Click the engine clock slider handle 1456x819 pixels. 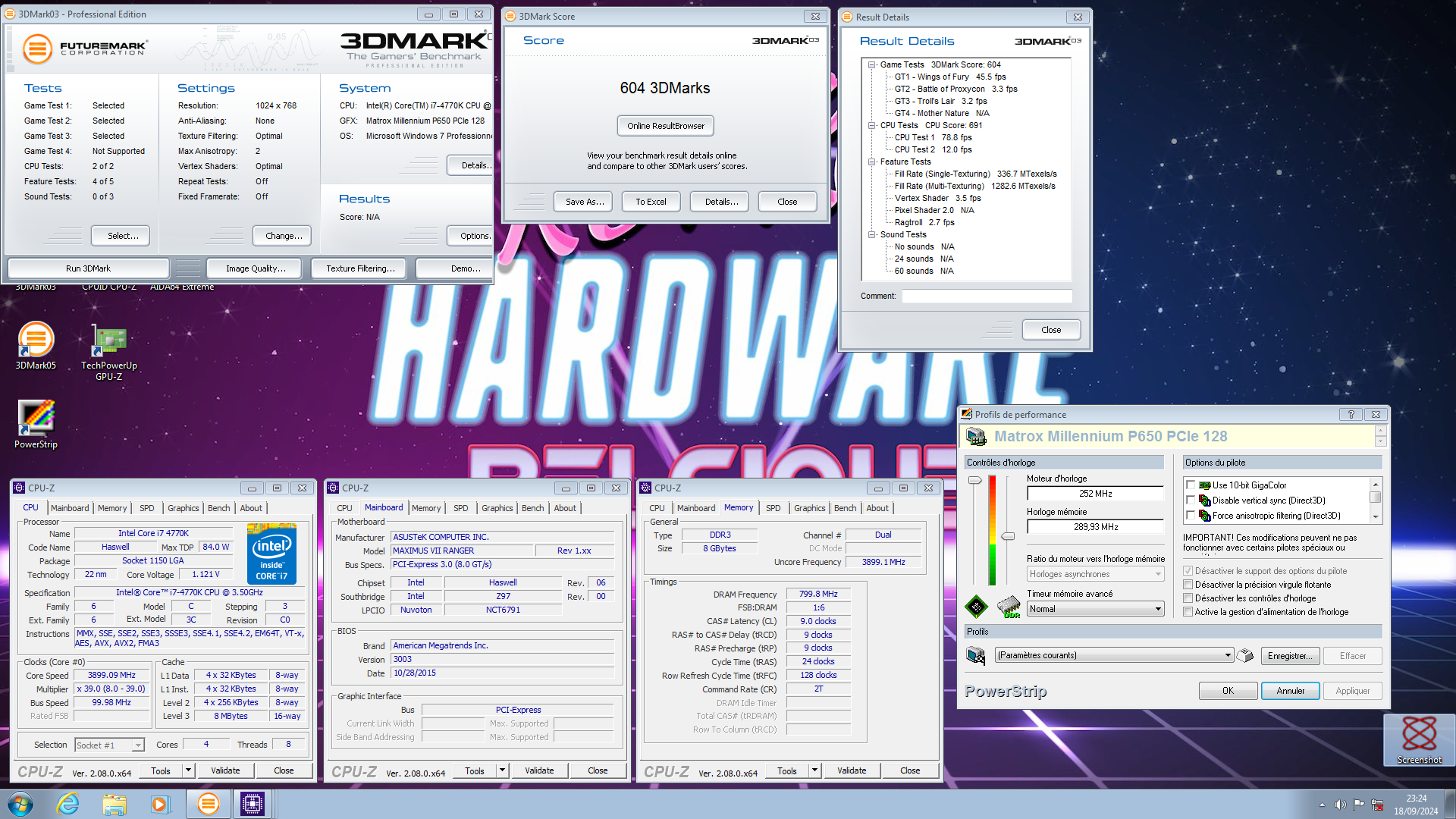click(975, 480)
